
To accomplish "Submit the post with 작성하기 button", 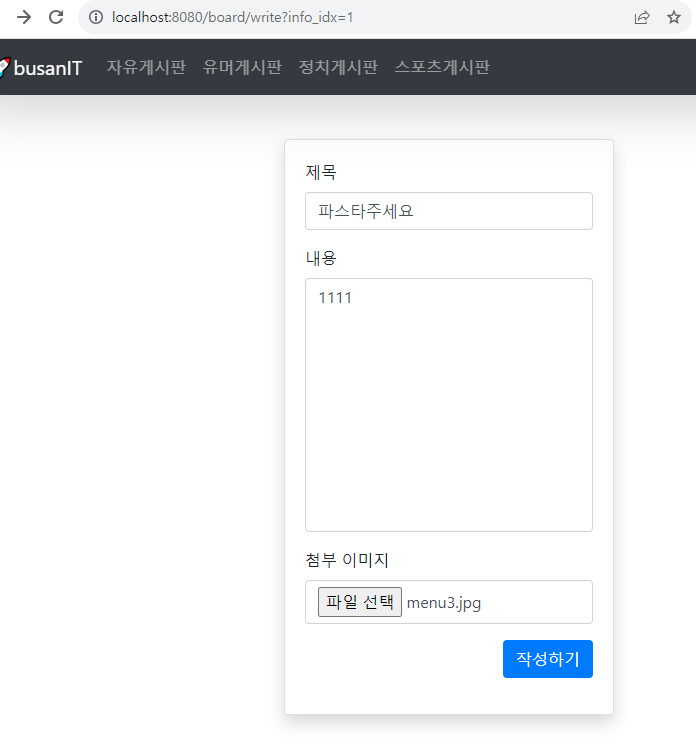I will point(548,659).
